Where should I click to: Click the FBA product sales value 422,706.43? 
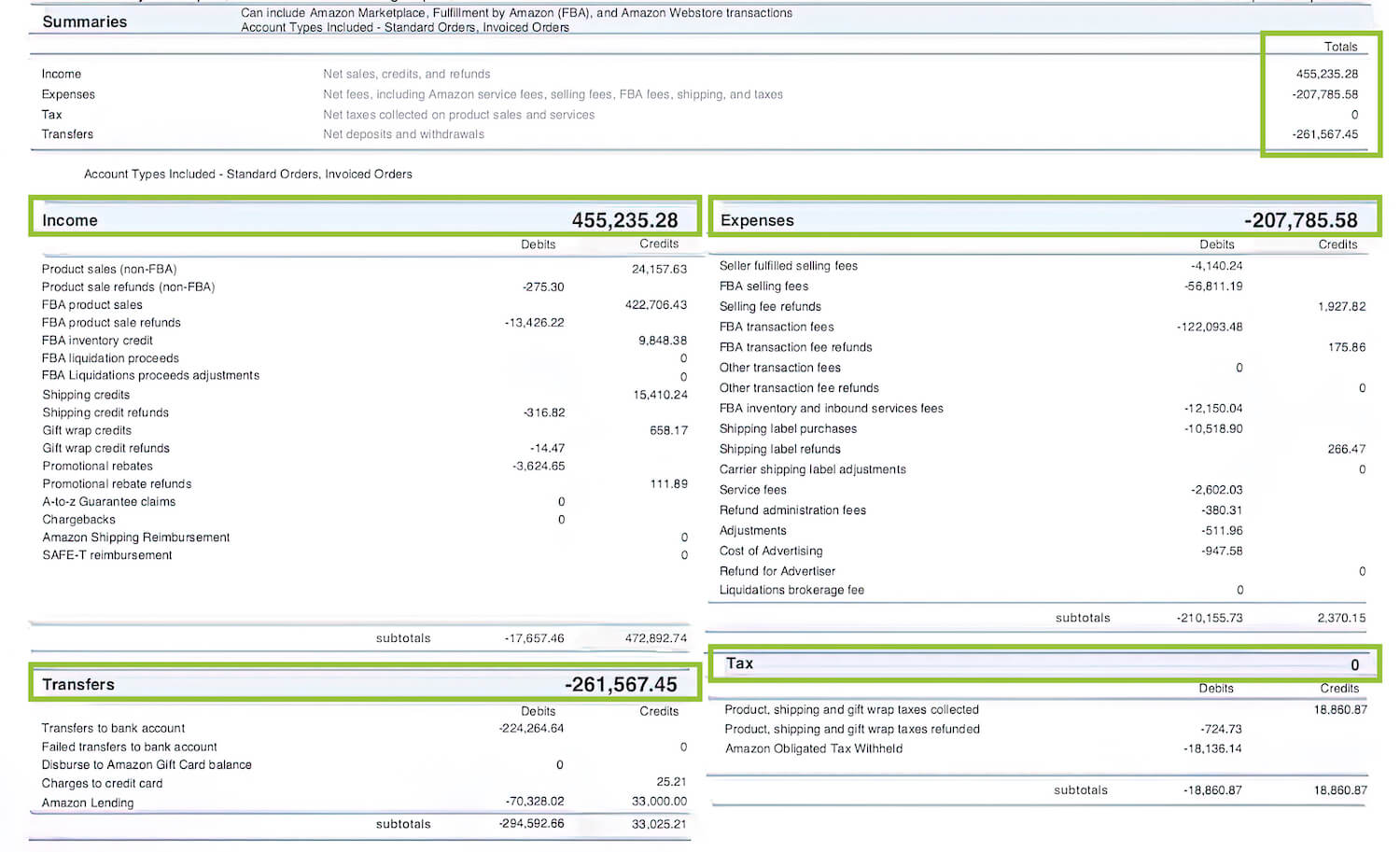[656, 304]
